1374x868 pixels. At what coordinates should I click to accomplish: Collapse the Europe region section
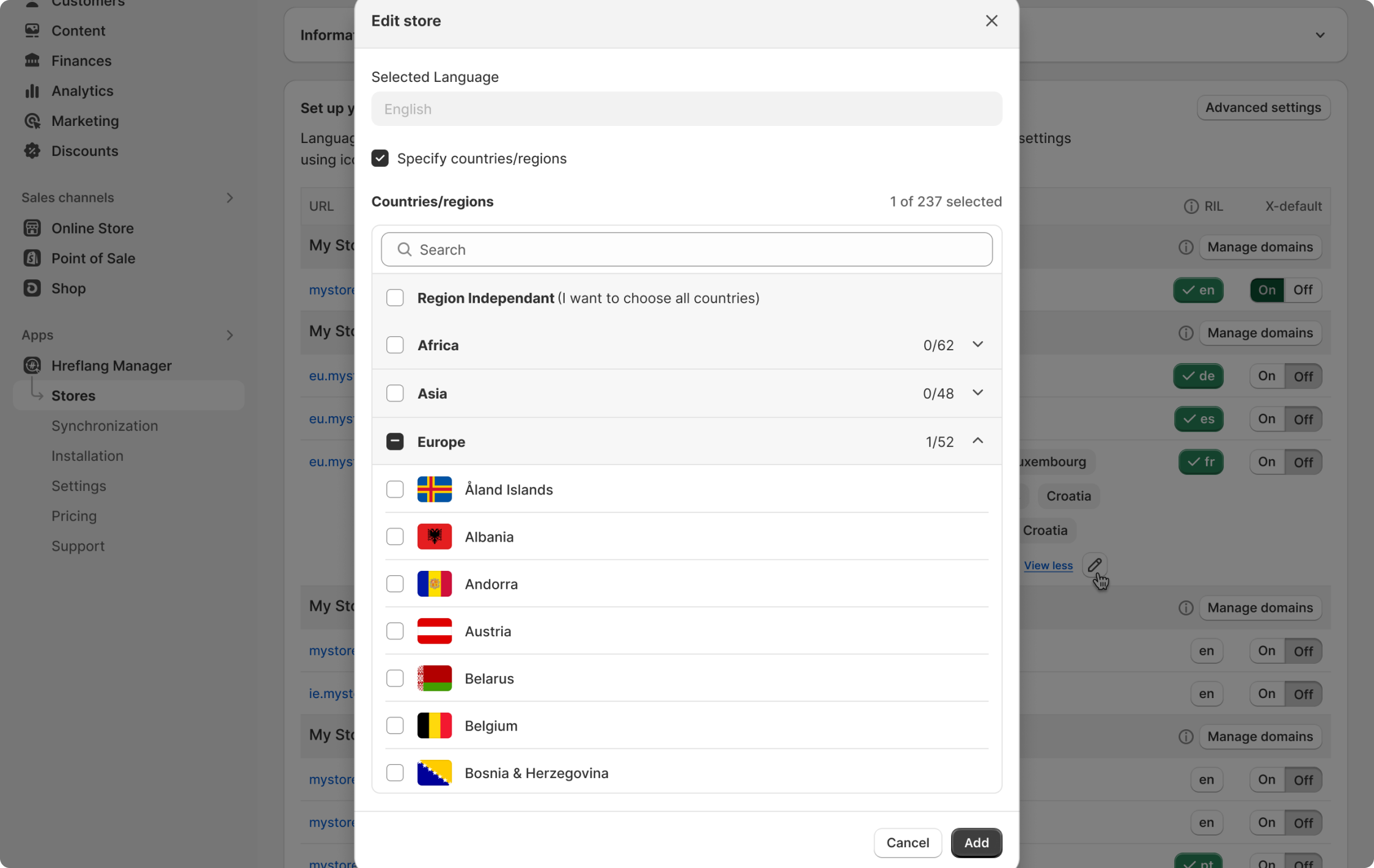click(x=978, y=441)
